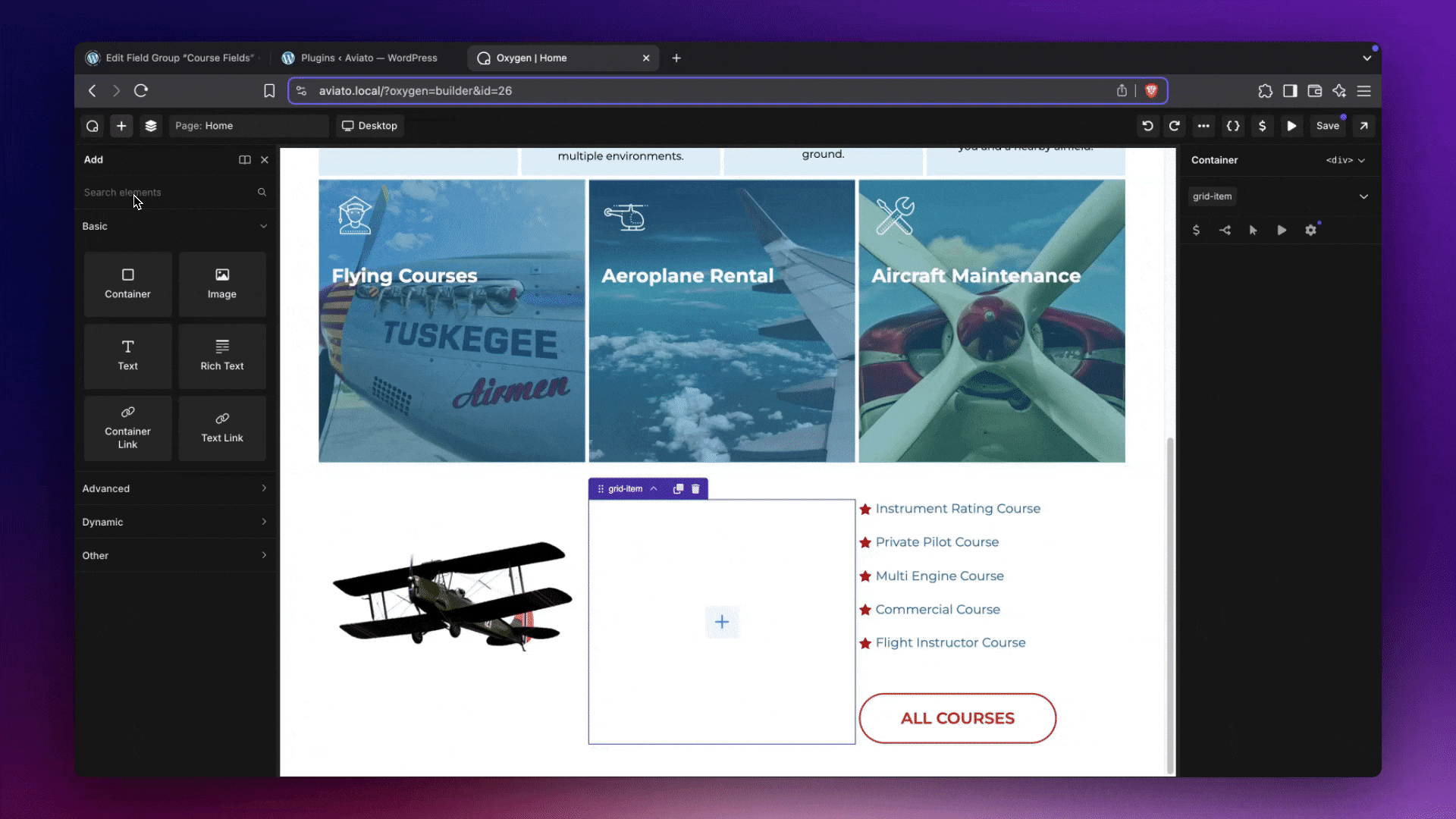Open the dollar sign tab in Container properties

(1196, 231)
